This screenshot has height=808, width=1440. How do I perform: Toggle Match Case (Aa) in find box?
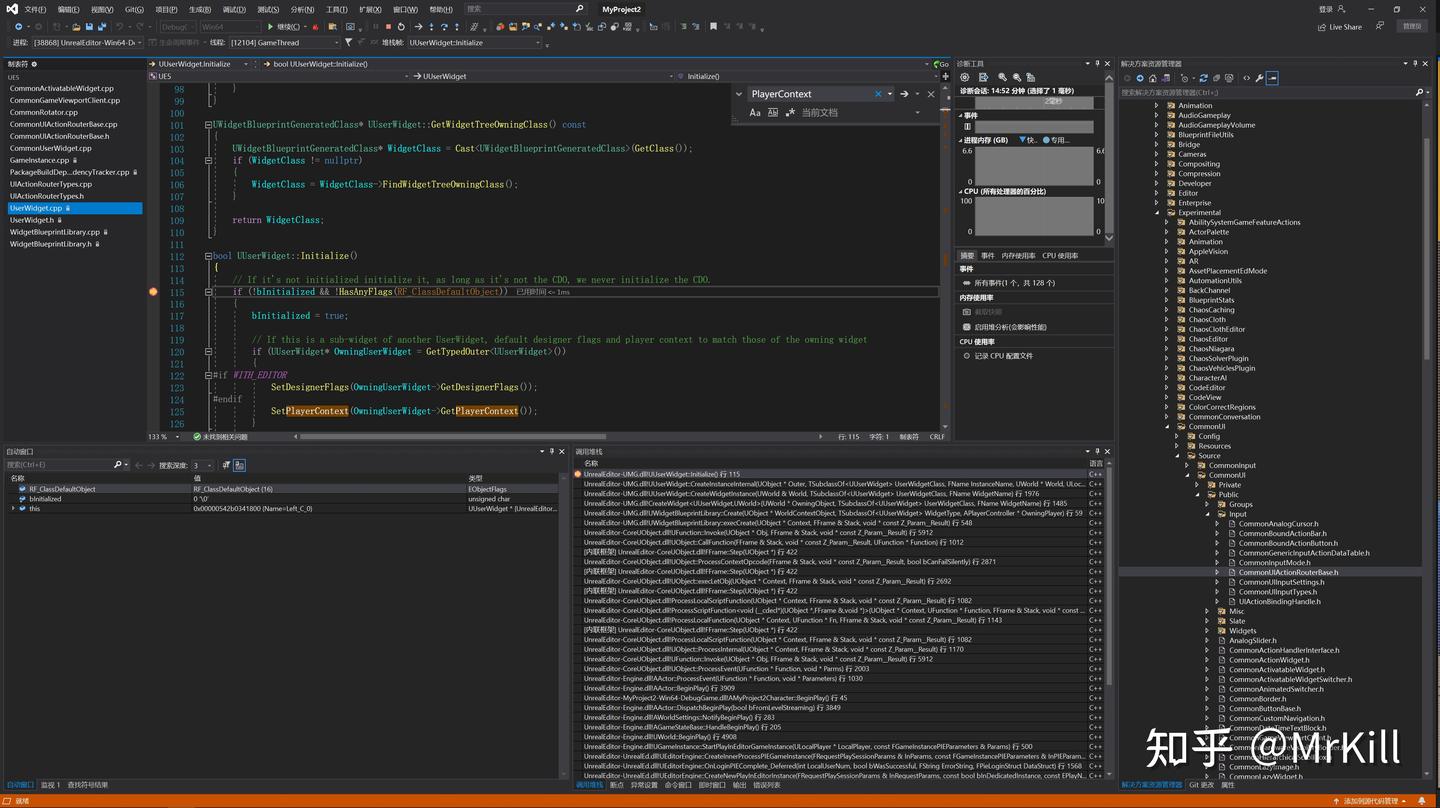pyautogui.click(x=755, y=112)
